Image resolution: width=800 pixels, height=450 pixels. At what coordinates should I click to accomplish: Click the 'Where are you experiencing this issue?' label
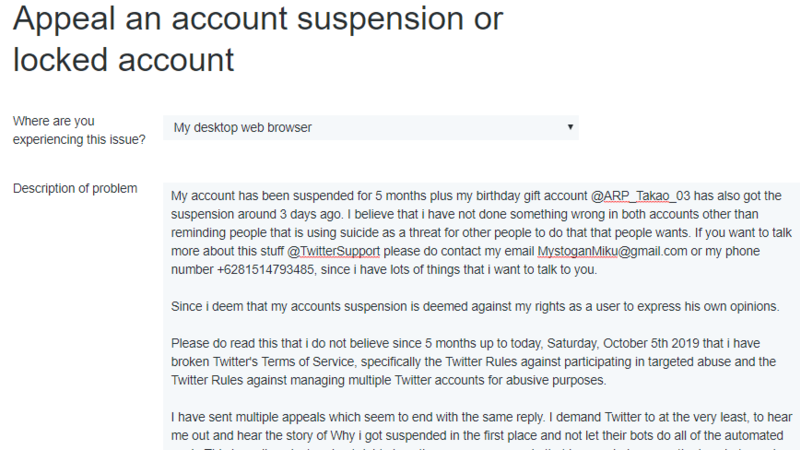click(x=78, y=130)
